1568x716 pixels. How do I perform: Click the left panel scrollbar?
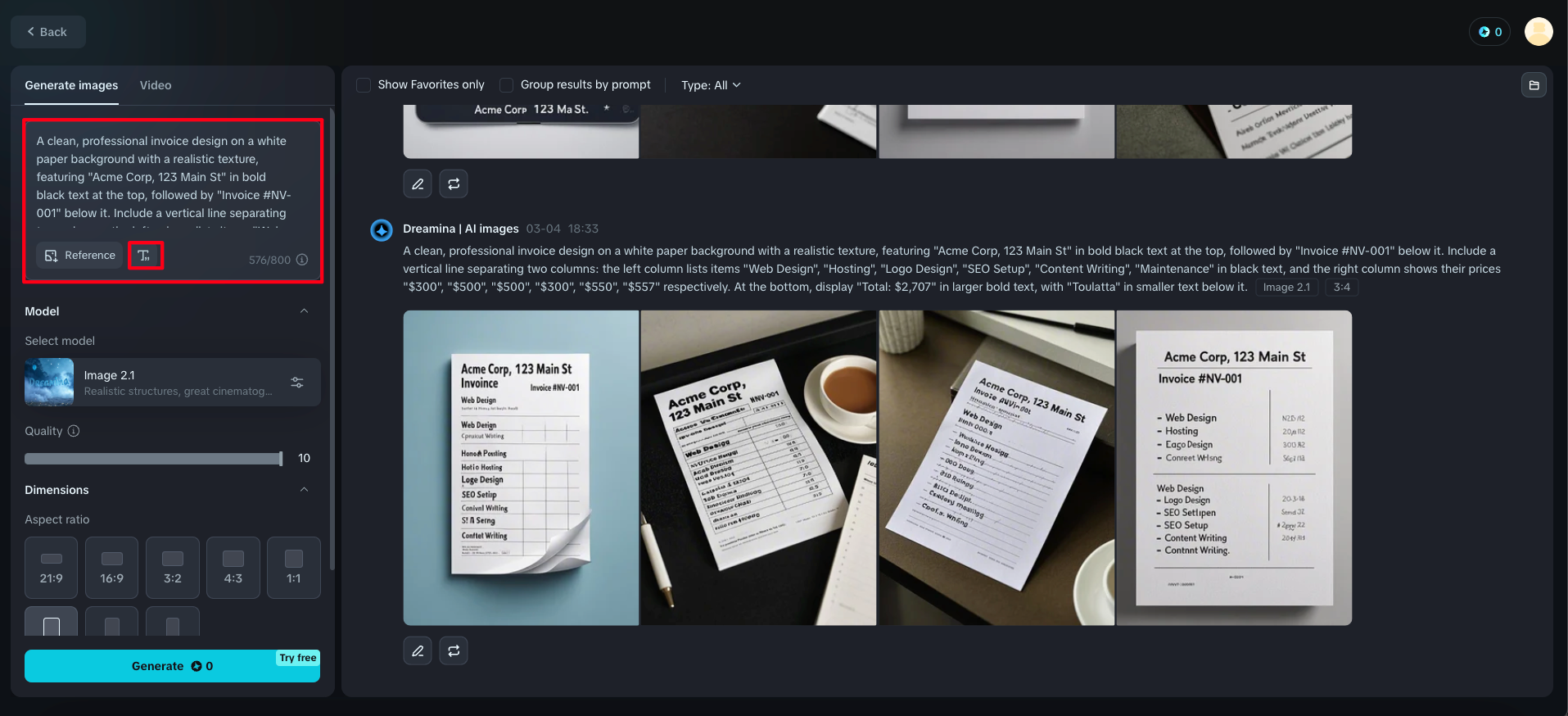[x=332, y=338]
